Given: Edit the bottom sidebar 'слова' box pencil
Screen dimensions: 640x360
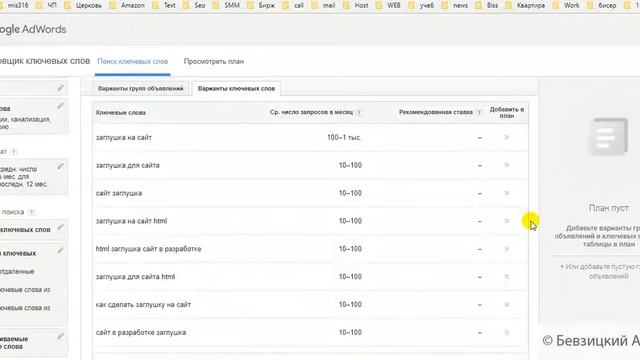Looking at the screenshot, I should tap(60, 336).
